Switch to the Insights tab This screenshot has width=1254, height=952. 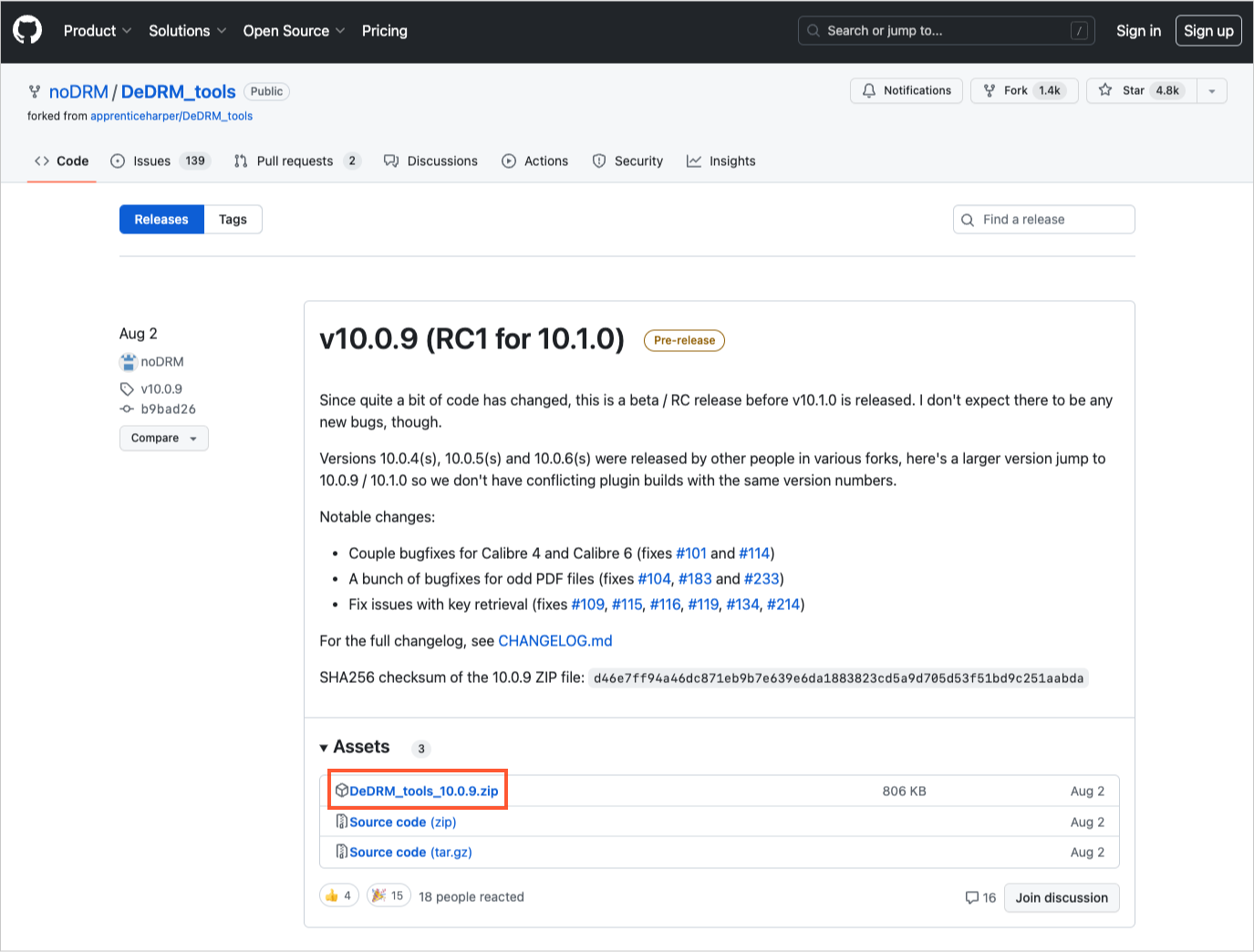pos(721,161)
